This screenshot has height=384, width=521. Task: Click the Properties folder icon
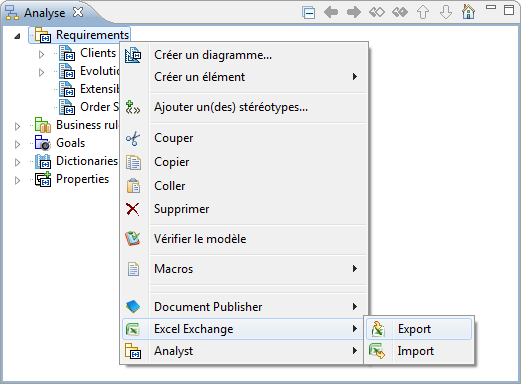click(43, 179)
